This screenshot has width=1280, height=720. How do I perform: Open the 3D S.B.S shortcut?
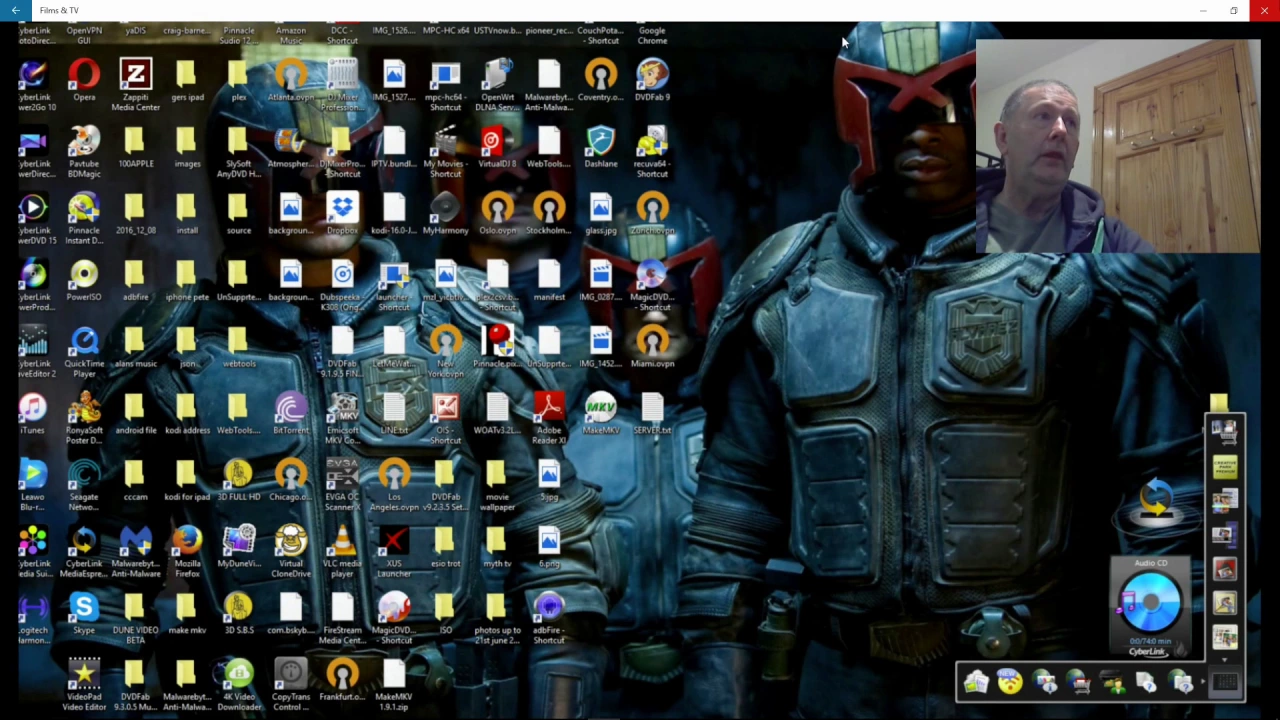(239, 612)
